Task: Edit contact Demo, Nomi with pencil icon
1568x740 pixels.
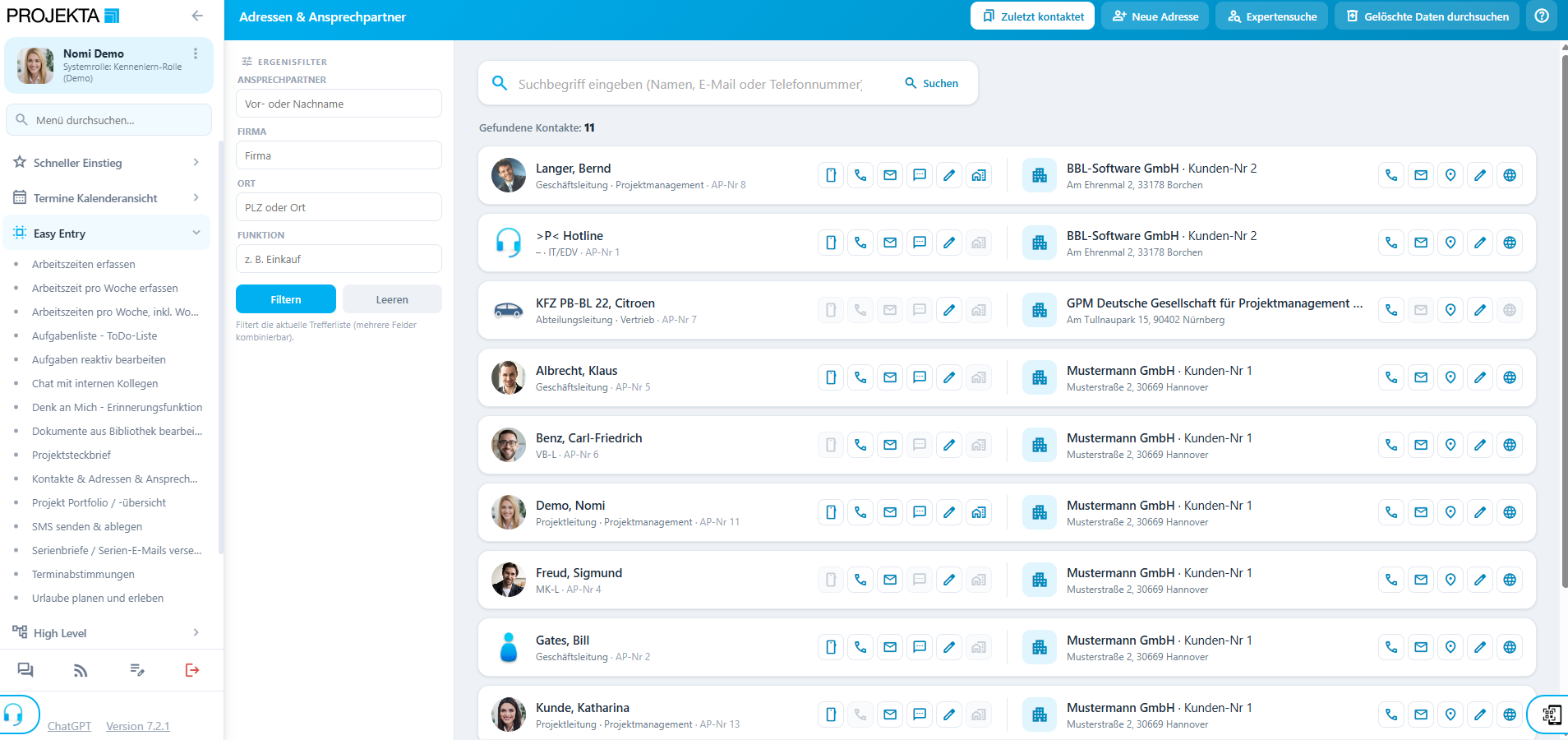Action: pos(949,512)
